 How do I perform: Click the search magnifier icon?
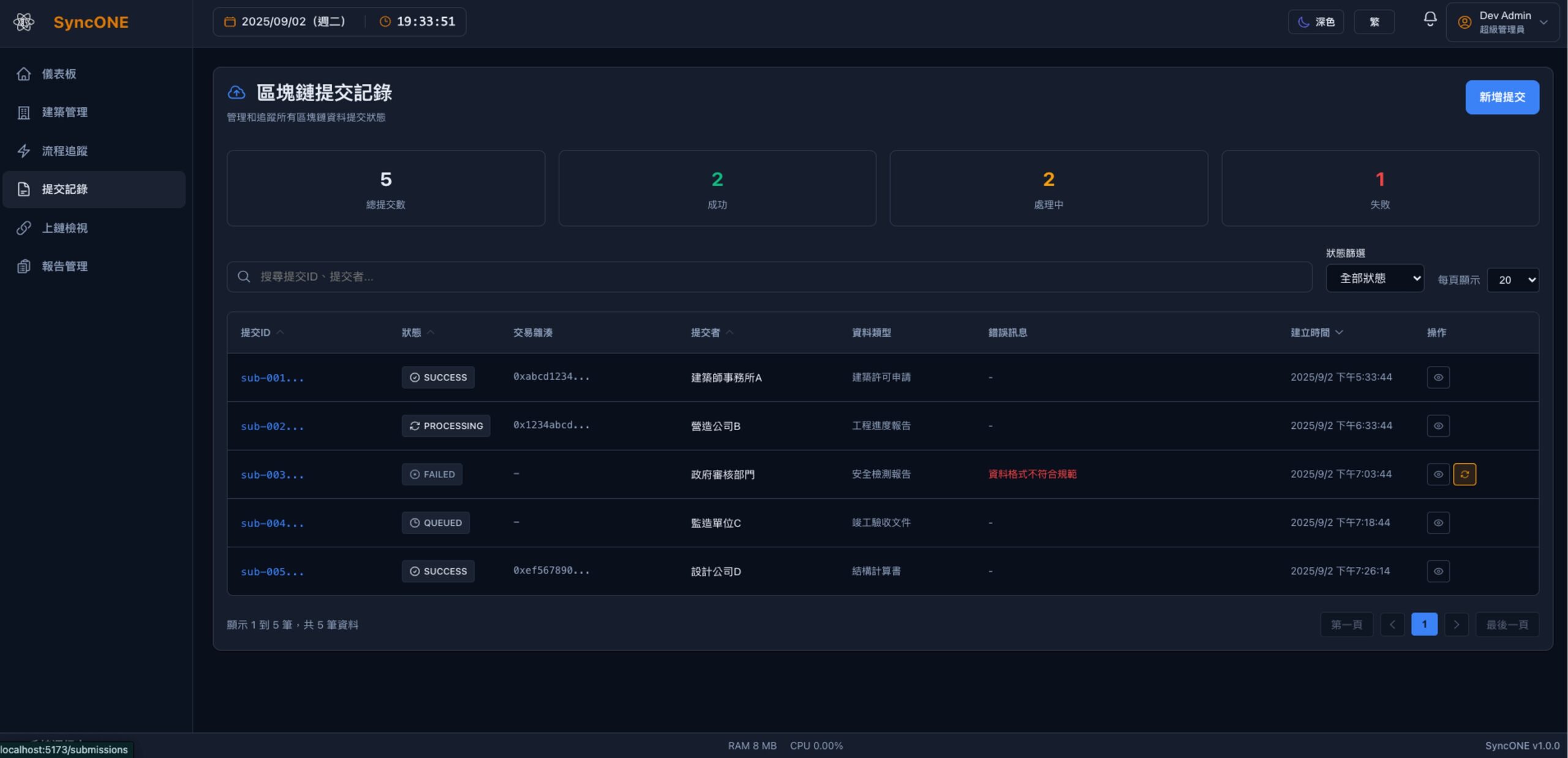244,277
